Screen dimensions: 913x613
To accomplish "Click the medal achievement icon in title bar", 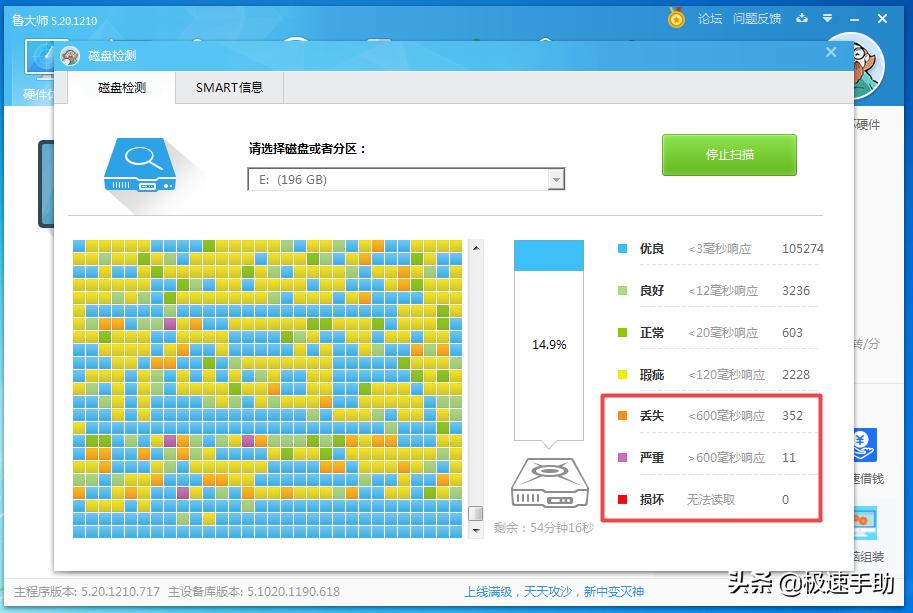I will tap(676, 18).
